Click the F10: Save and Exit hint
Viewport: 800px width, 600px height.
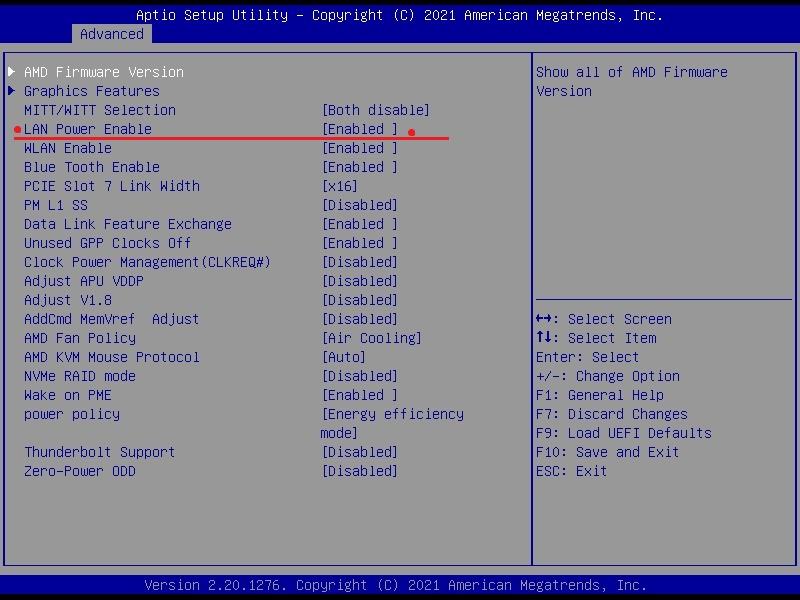(x=608, y=452)
